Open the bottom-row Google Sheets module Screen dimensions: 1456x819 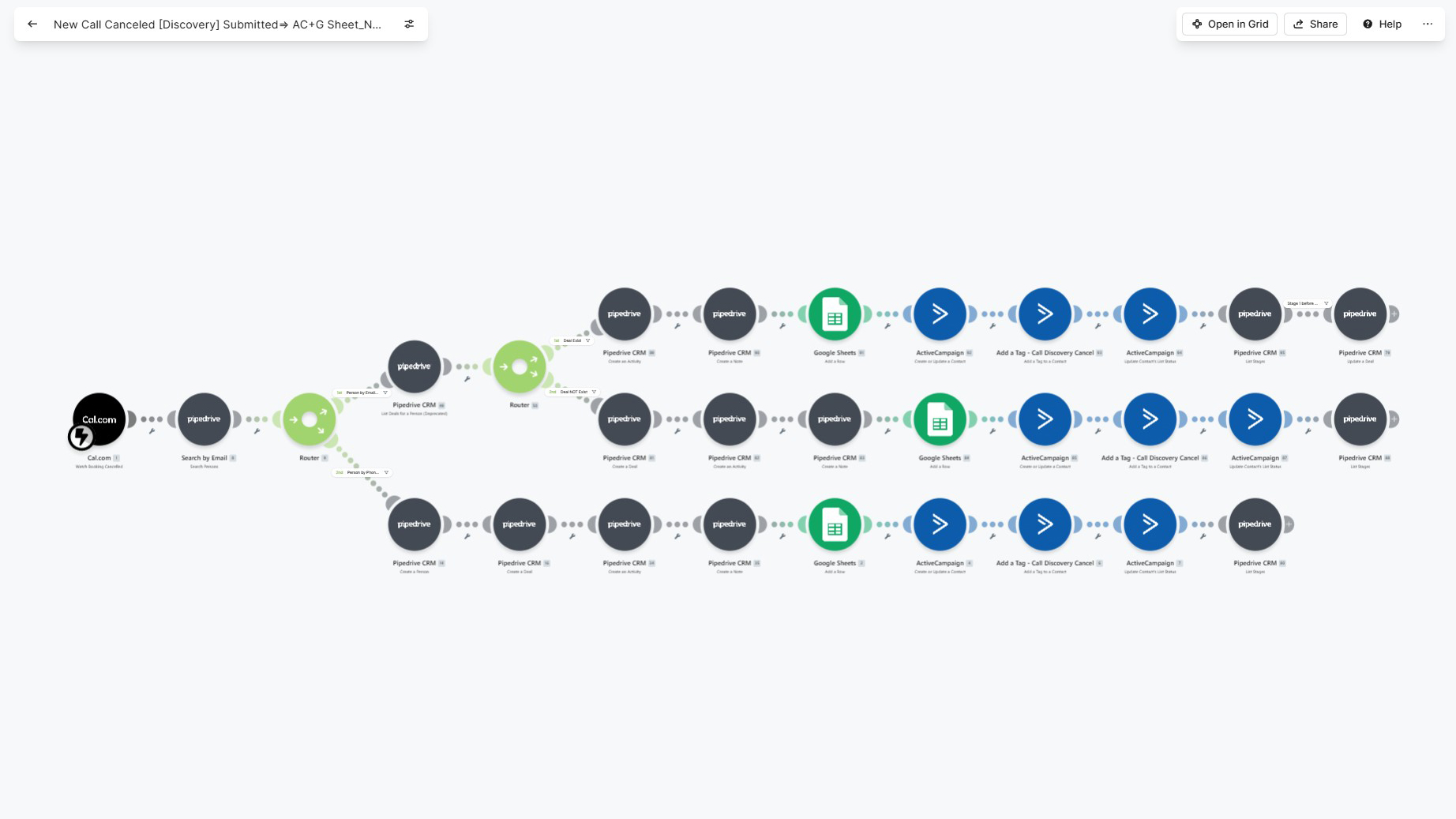[x=835, y=524]
